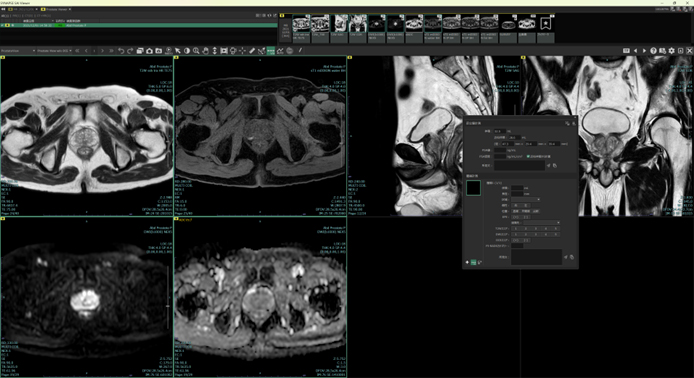Toggle the green lesion marker button in panel

473,262
